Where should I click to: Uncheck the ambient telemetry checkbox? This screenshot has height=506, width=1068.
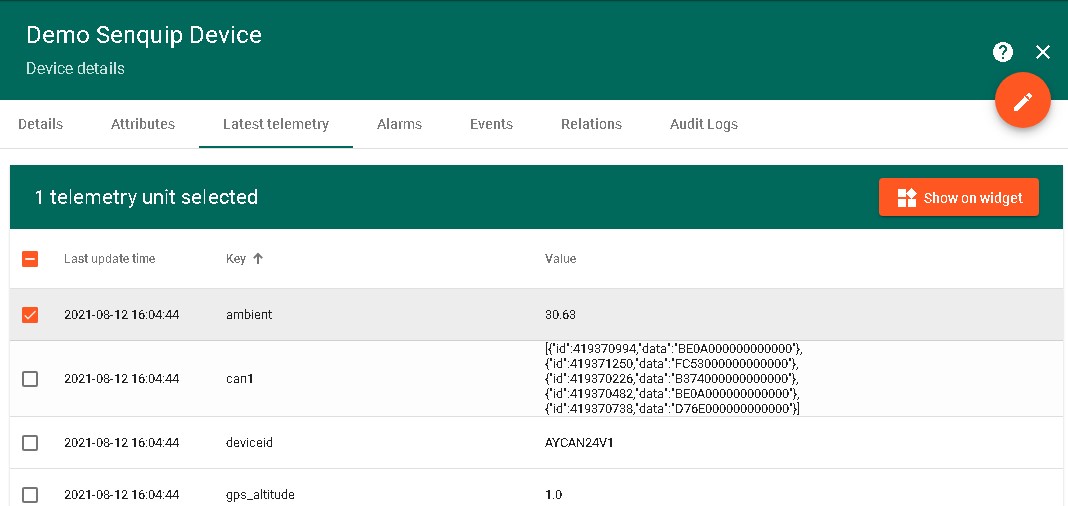(30, 315)
